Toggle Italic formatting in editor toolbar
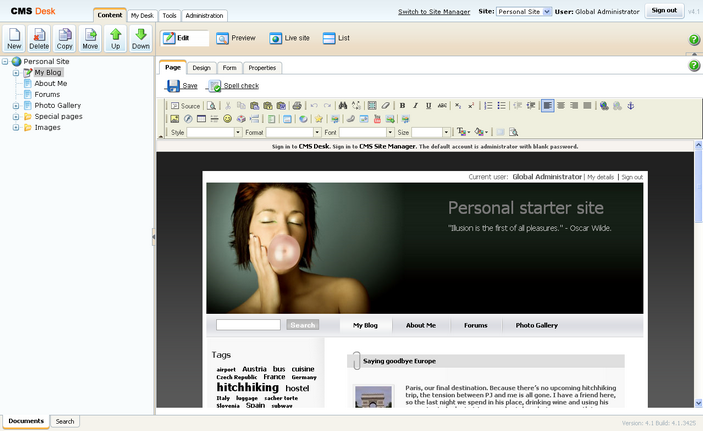 coord(415,105)
